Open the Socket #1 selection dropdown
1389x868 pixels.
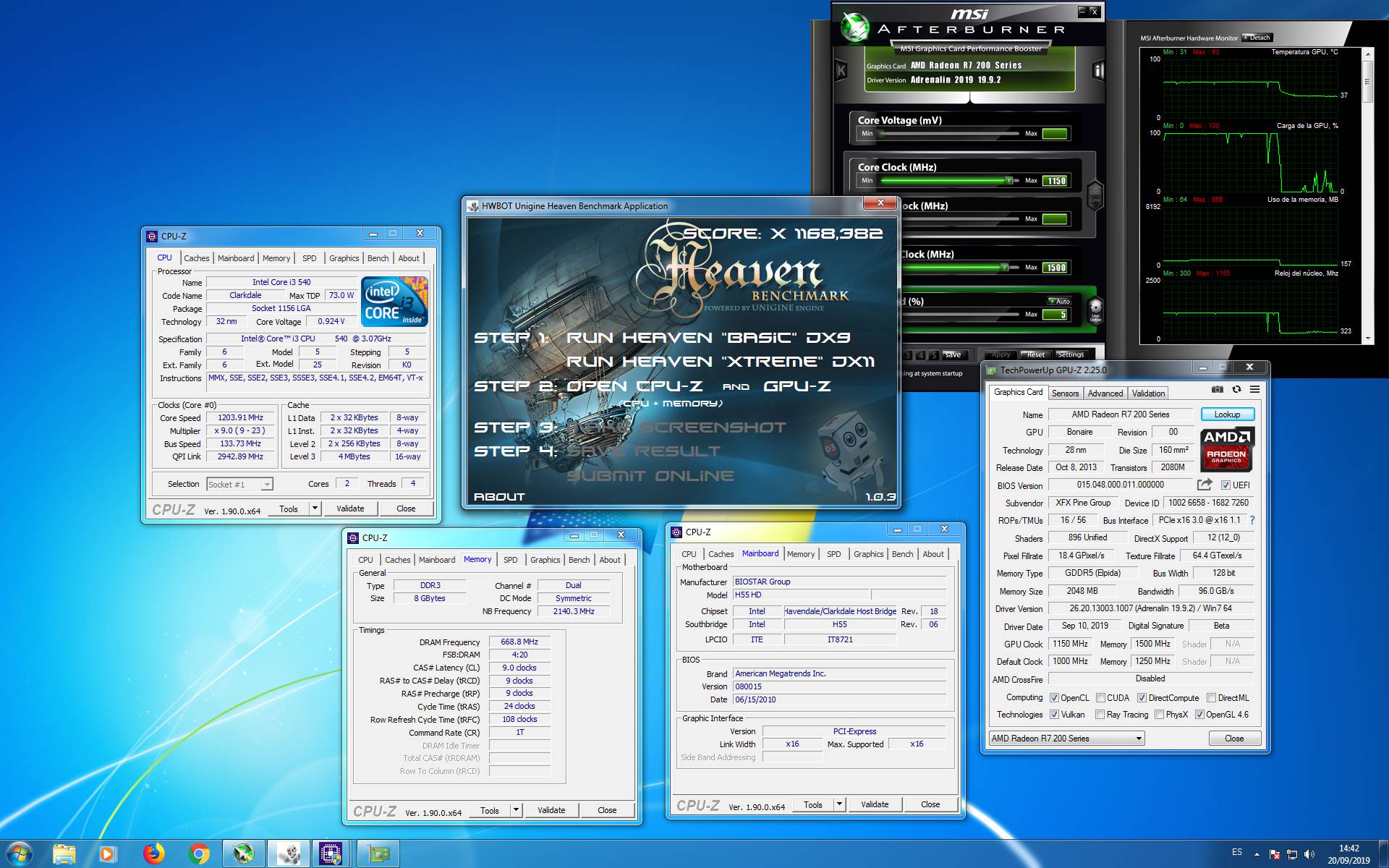tap(239, 484)
